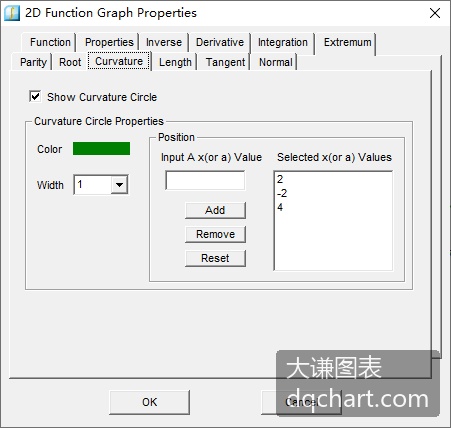The width and height of the screenshot is (451, 428).
Task: Focus the Input A x(or a) Value field
Action: click(205, 180)
